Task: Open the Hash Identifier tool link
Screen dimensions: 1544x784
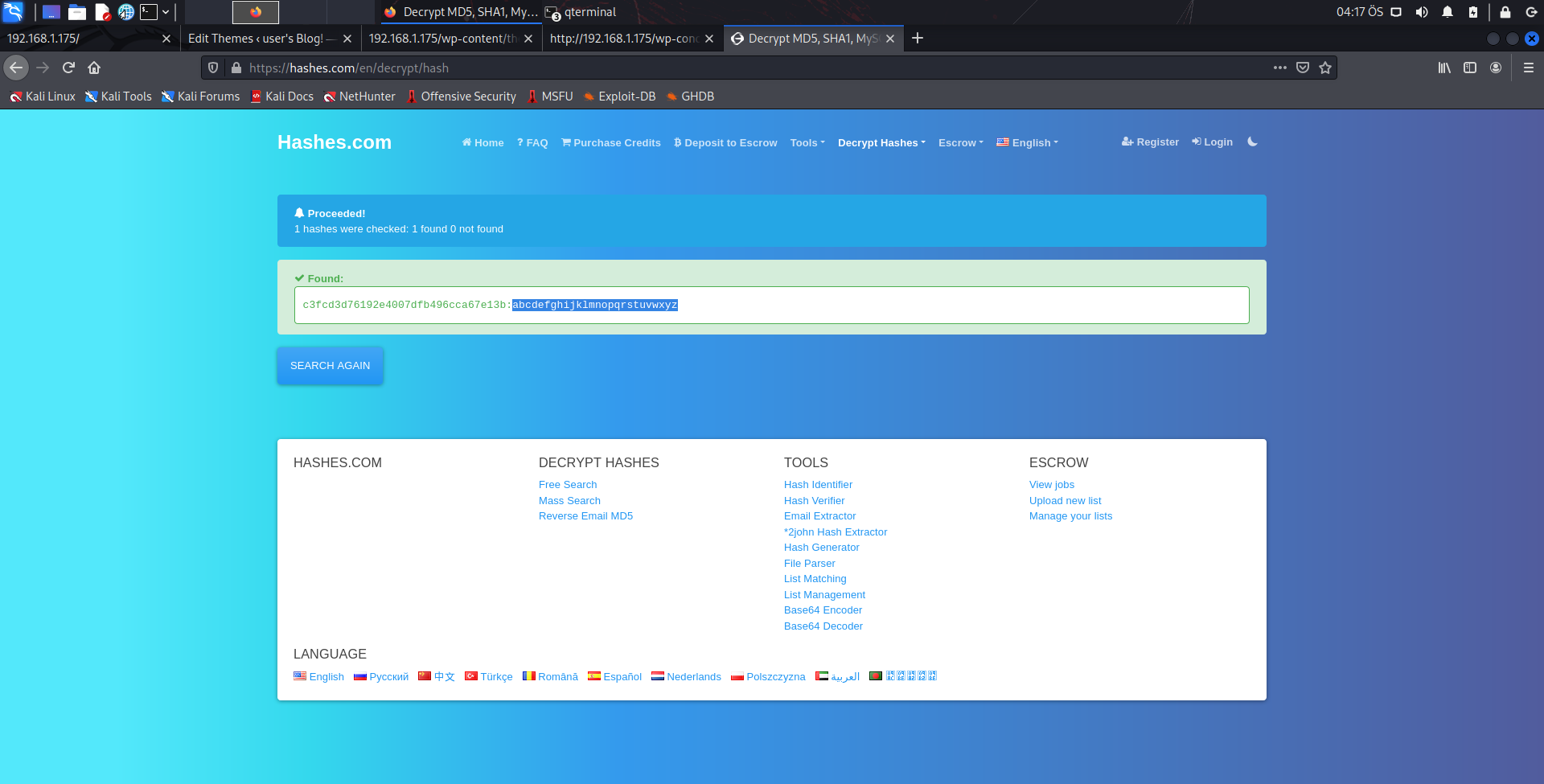Action: tap(818, 485)
